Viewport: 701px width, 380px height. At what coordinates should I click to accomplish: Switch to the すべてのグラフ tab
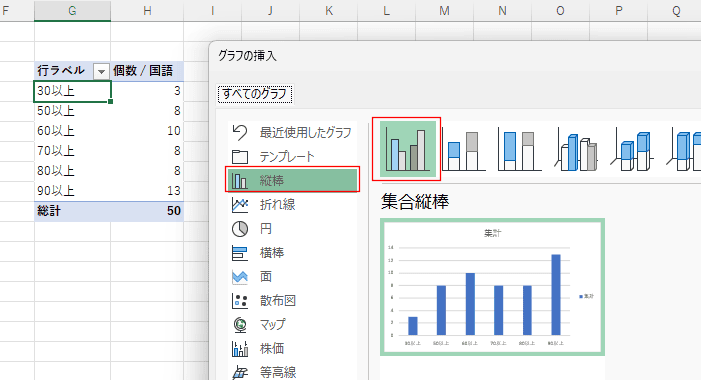[x=255, y=94]
